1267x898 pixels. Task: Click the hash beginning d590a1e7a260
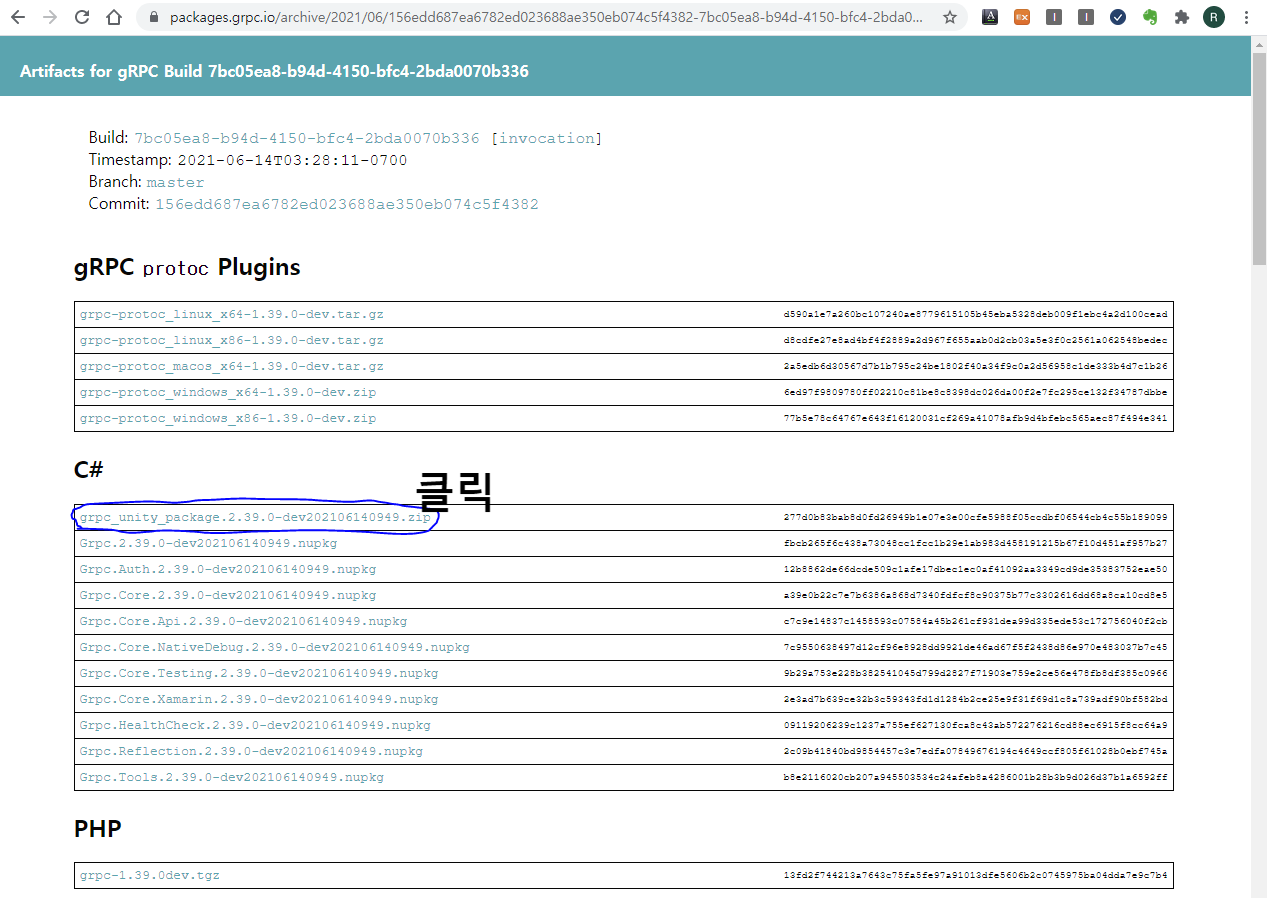click(975, 314)
